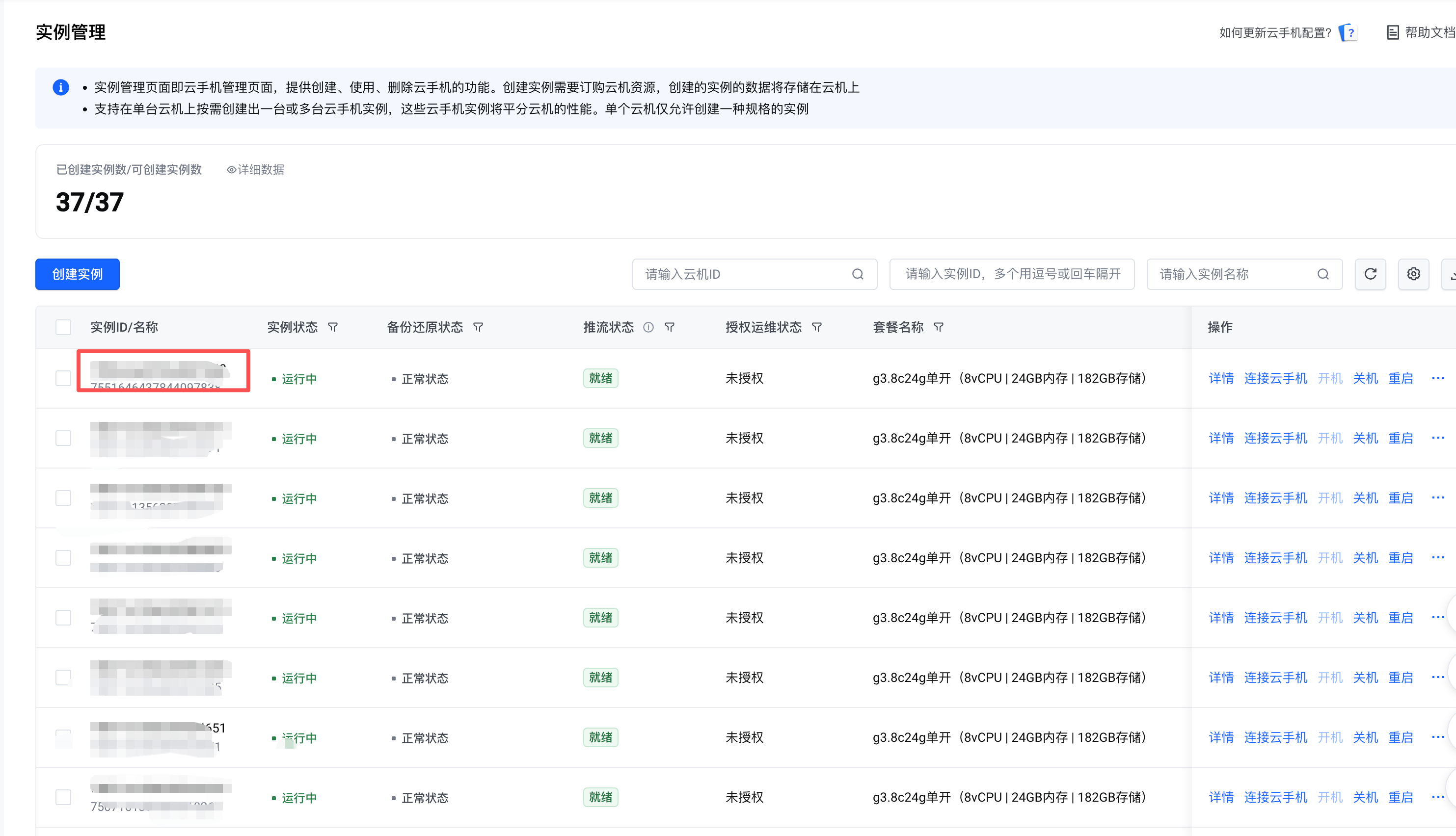Open the 授权运维状态 column filter
This screenshot has width=1456, height=836.
pos(816,327)
